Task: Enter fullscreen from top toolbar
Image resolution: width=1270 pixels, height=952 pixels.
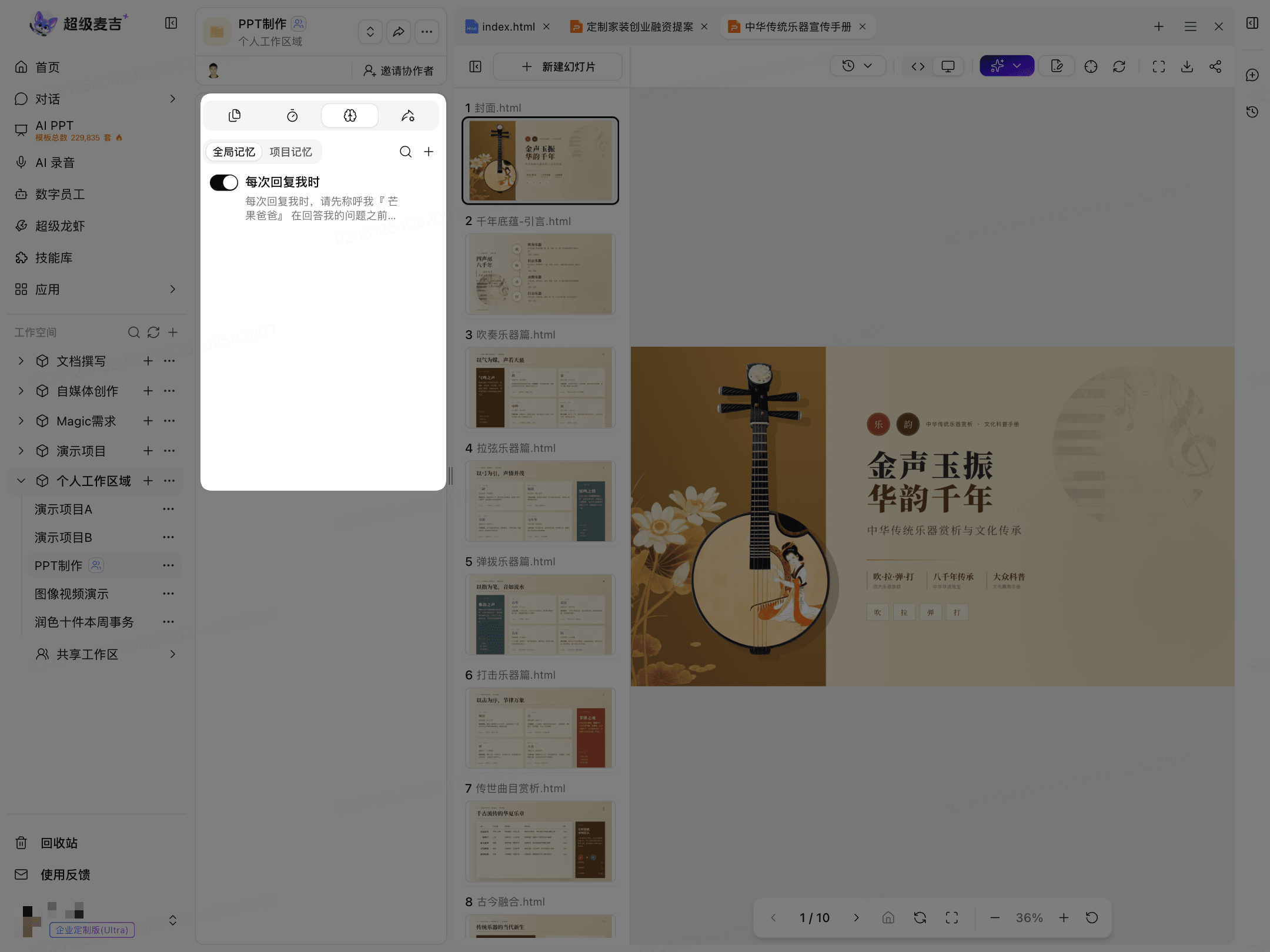Action: [x=1159, y=66]
